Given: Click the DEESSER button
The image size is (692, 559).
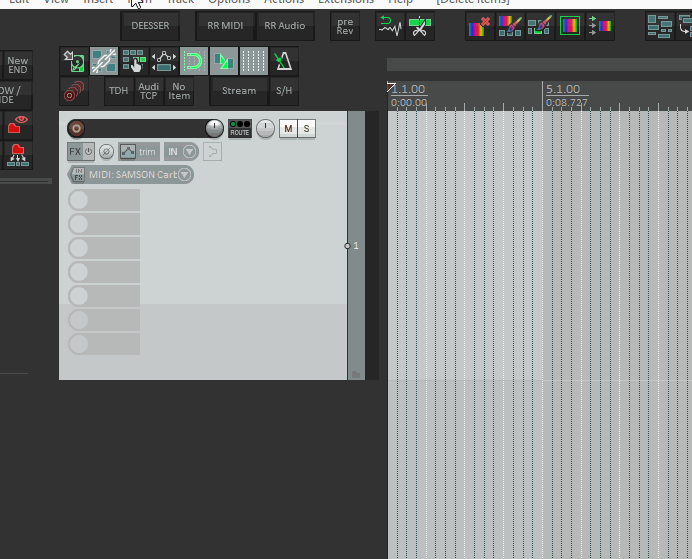Looking at the screenshot, I should pyautogui.click(x=150, y=26).
